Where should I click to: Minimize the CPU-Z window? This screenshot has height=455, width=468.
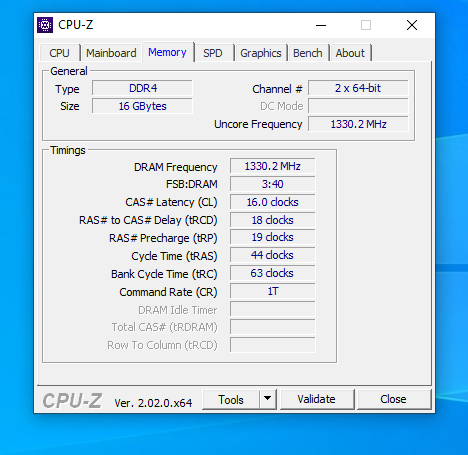321,25
